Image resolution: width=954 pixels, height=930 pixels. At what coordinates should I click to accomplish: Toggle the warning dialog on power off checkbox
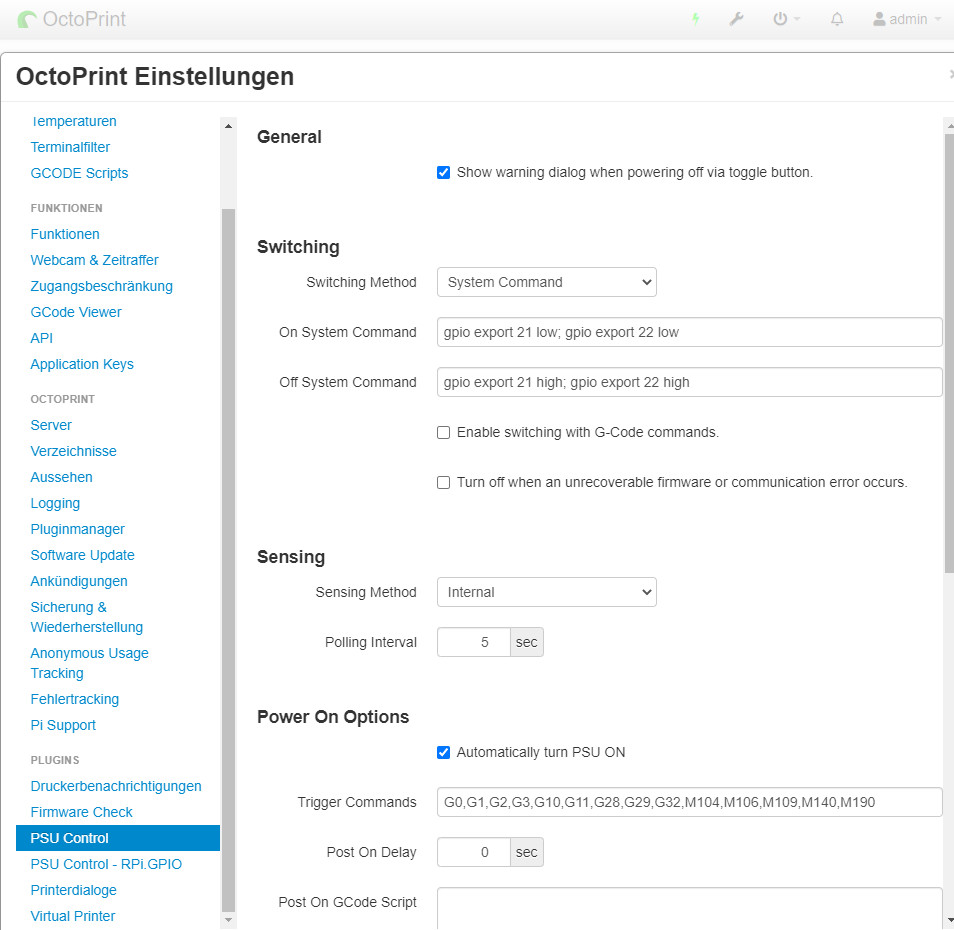tap(444, 172)
